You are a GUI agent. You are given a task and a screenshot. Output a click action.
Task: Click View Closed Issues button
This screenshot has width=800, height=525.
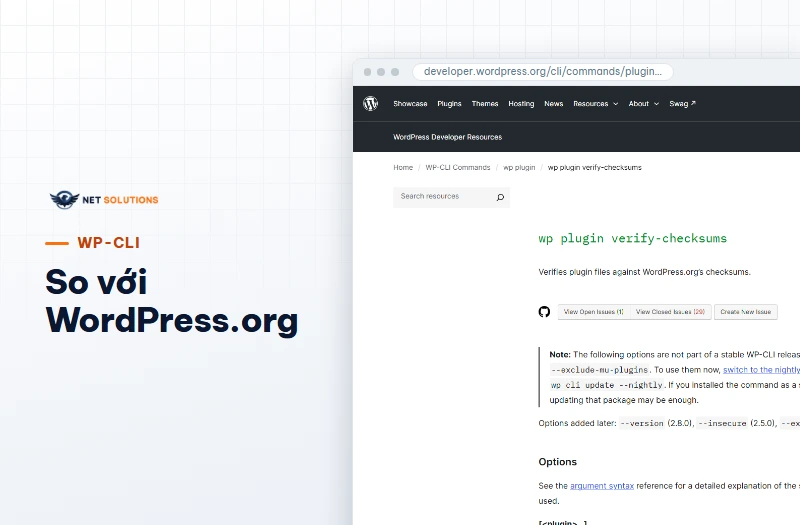point(670,312)
